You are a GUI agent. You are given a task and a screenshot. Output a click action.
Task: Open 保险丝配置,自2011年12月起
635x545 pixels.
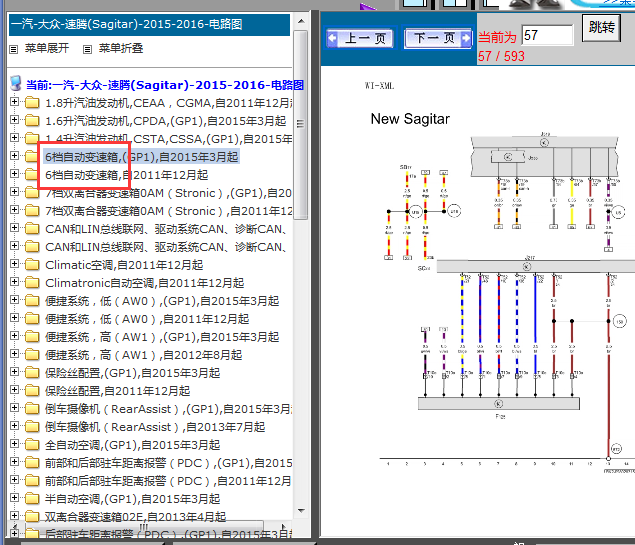coord(117,391)
